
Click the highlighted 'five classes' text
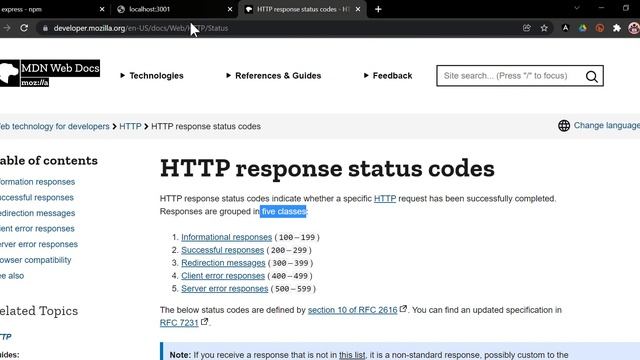(283, 211)
